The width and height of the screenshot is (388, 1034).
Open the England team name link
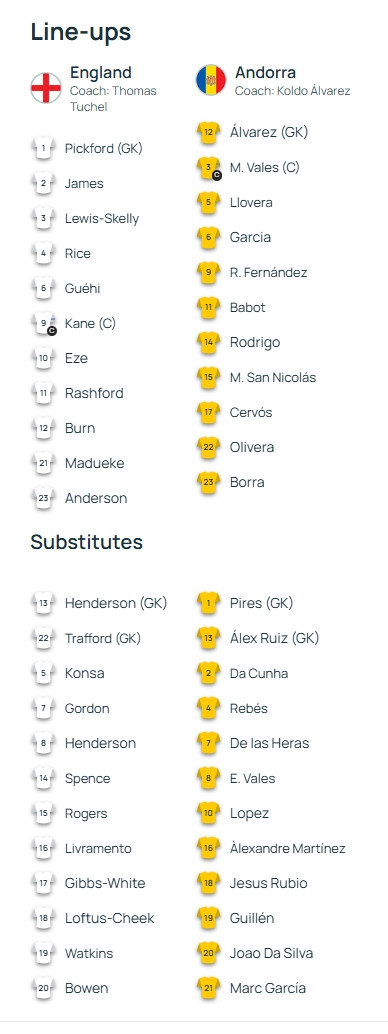pyautogui.click(x=101, y=73)
